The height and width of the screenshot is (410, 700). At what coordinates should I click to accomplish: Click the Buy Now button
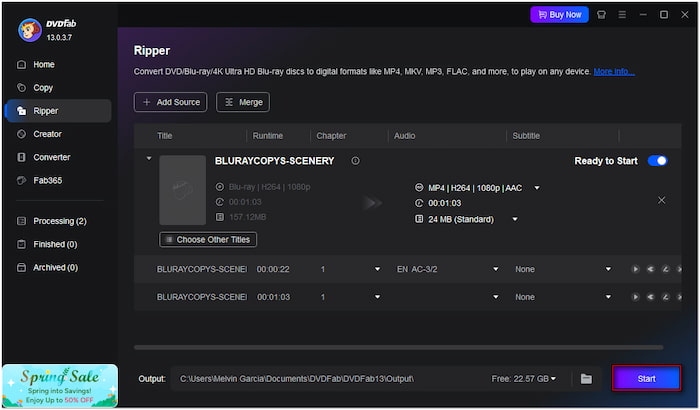(559, 15)
